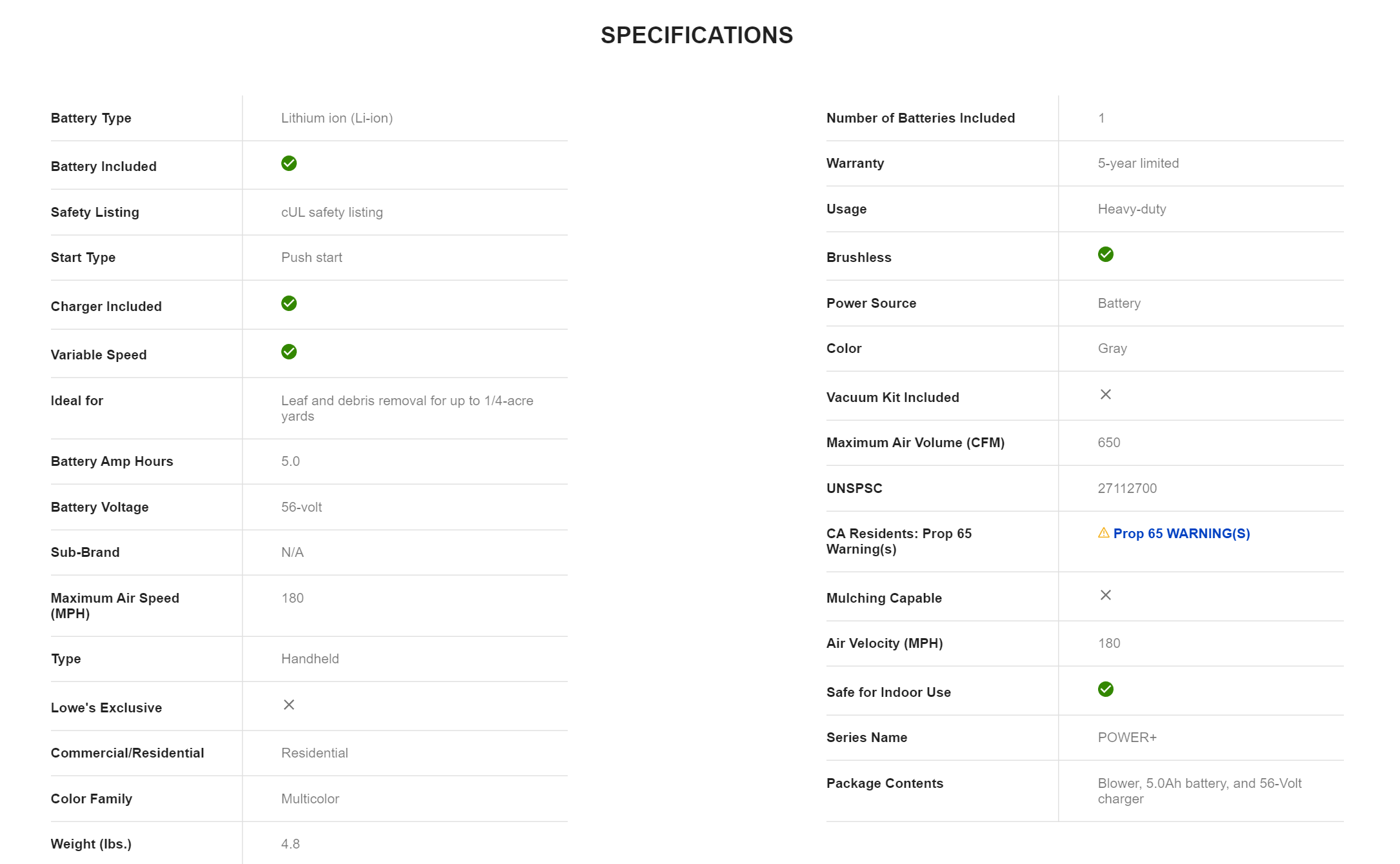This screenshot has height=864, width=1400.
Task: Click the Brushless green checkmark icon
Action: tap(1105, 254)
